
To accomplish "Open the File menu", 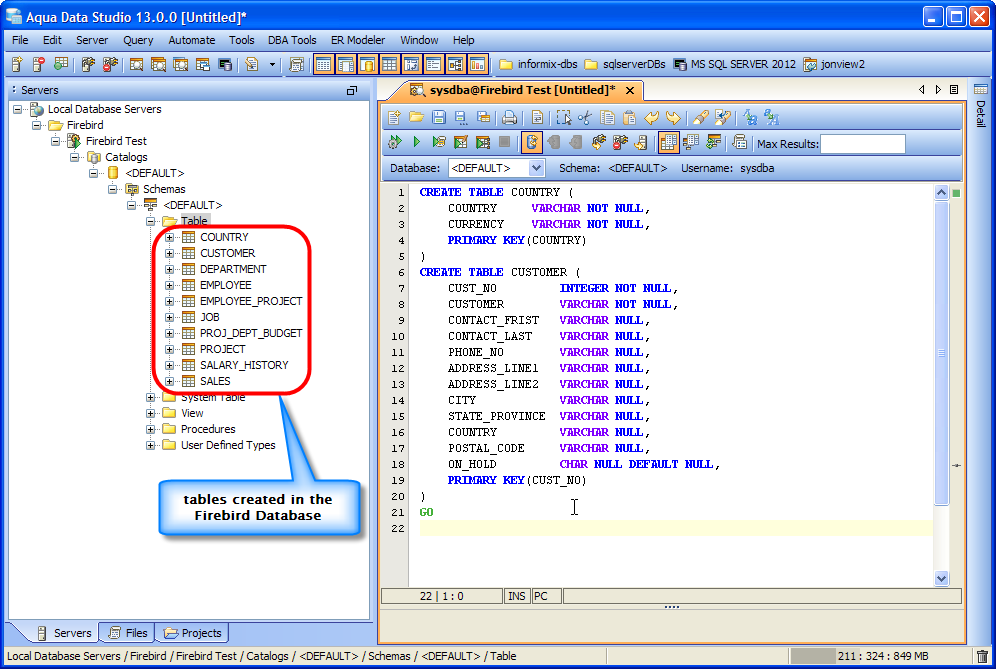I will pos(20,40).
